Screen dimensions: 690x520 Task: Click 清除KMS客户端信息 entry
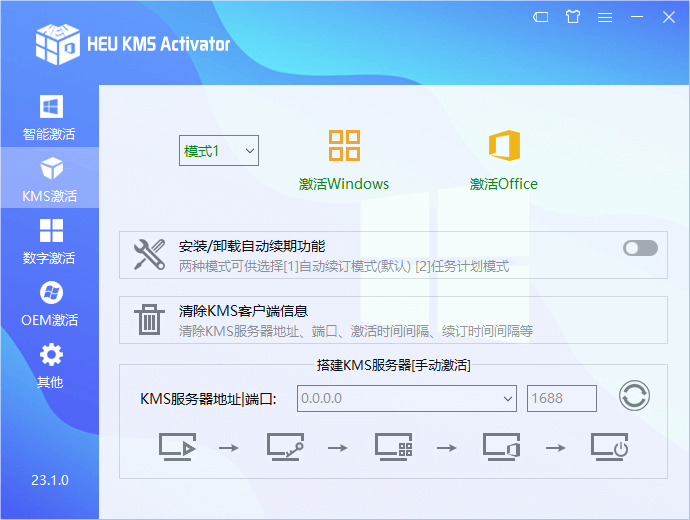pos(393,320)
